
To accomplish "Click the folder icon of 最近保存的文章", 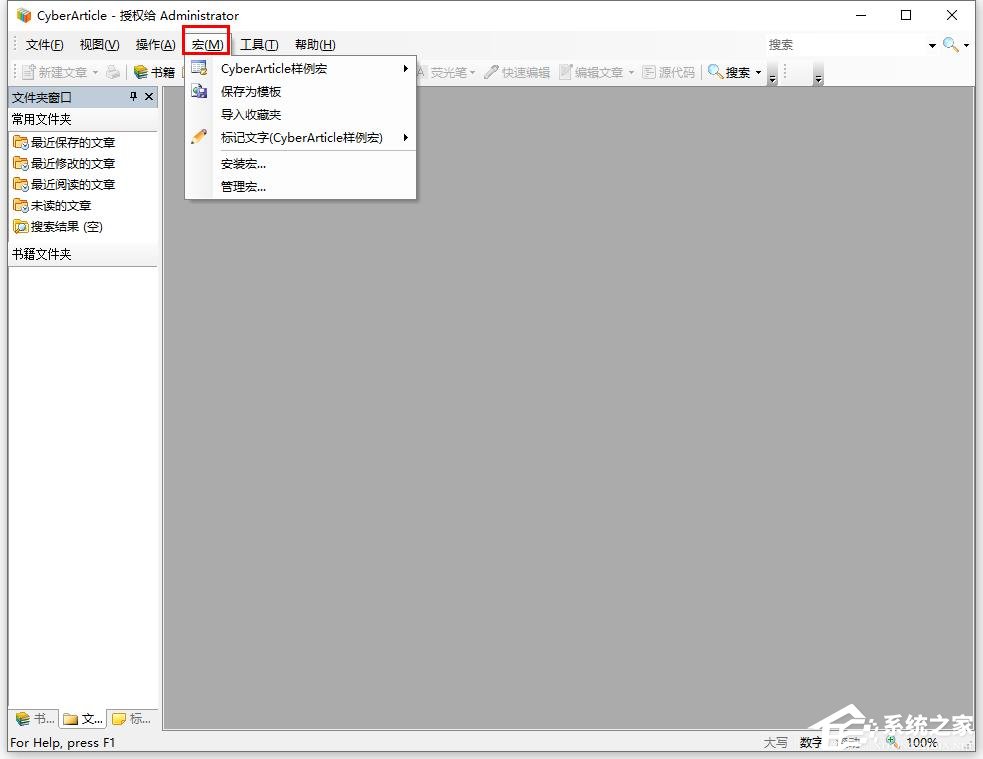I will tap(21, 142).
